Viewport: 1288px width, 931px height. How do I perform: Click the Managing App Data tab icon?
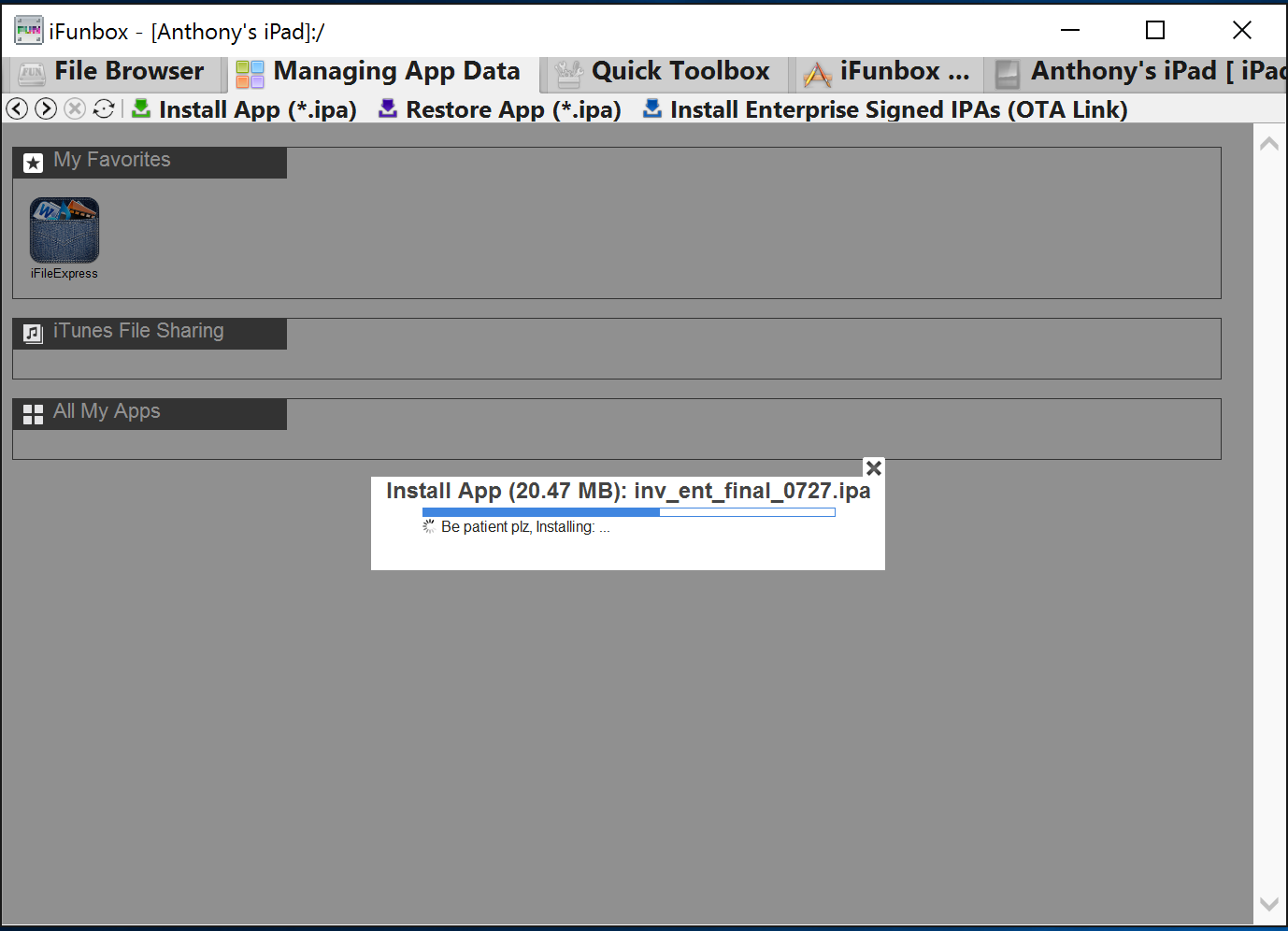[x=250, y=73]
